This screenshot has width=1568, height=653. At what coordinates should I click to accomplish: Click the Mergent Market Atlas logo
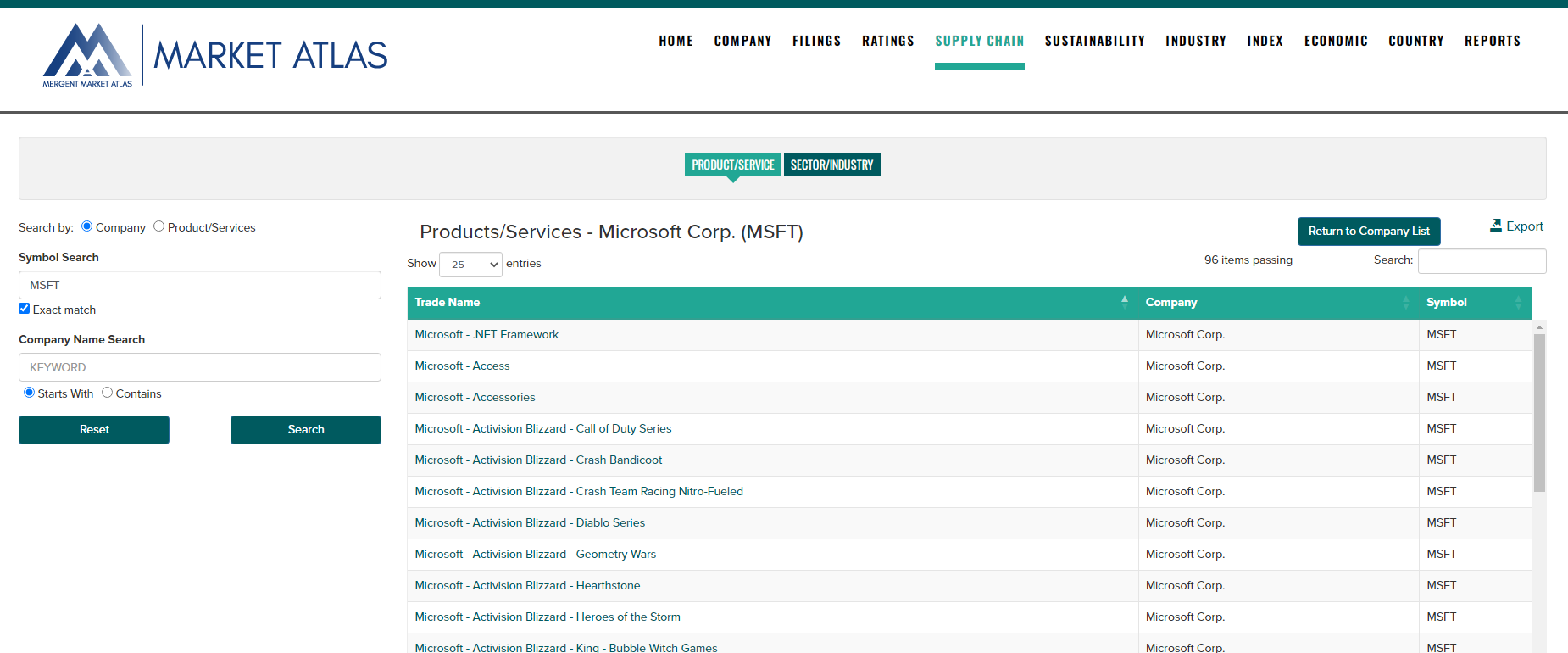tap(215, 55)
